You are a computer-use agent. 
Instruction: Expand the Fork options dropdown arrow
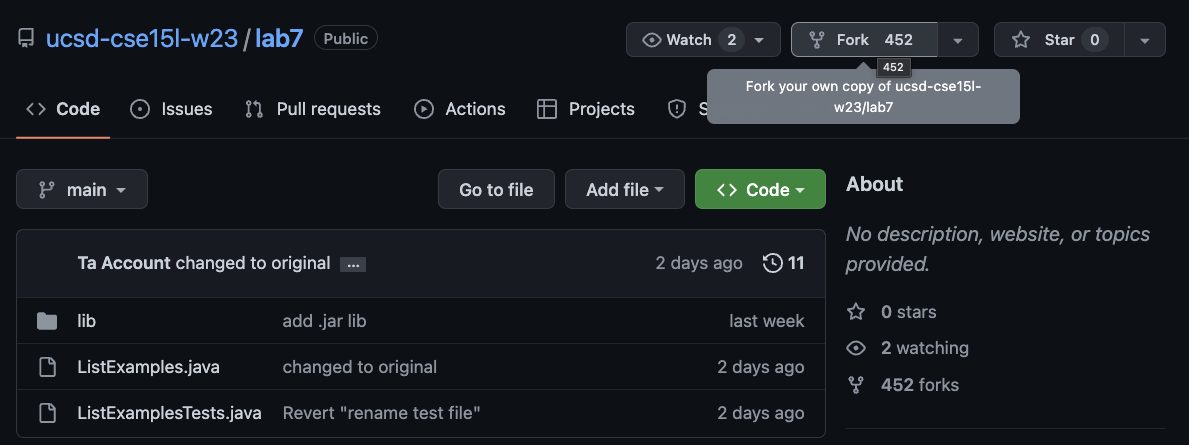(x=958, y=39)
